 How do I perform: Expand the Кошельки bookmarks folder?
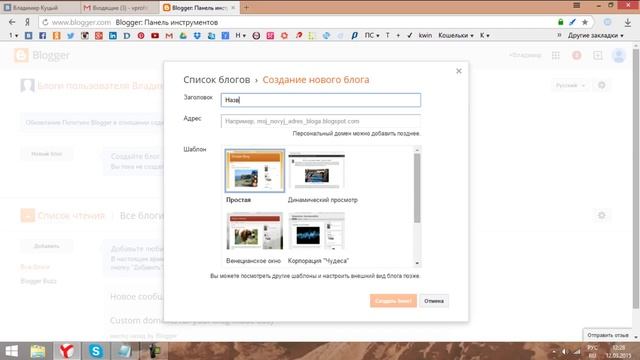point(456,36)
